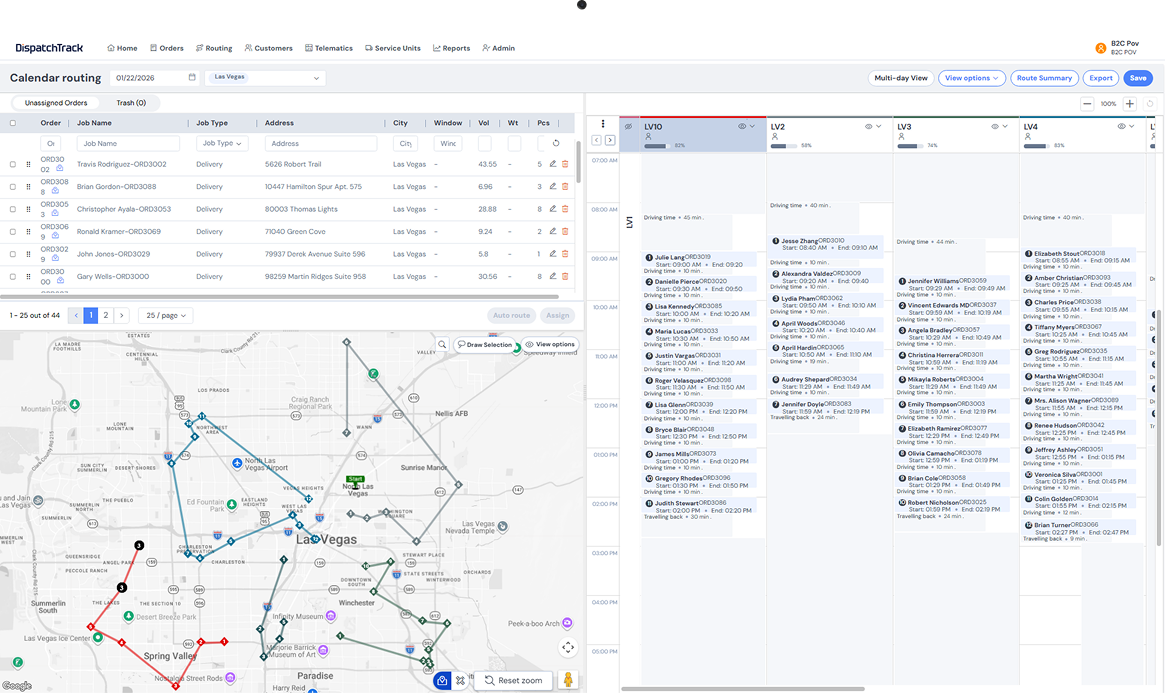Toggle visibility eye icon for route LV2

click(x=868, y=126)
